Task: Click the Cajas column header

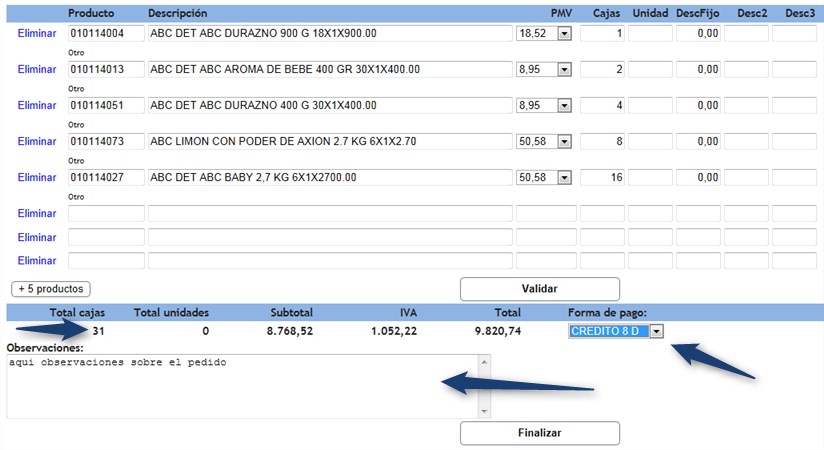Action: tap(606, 13)
